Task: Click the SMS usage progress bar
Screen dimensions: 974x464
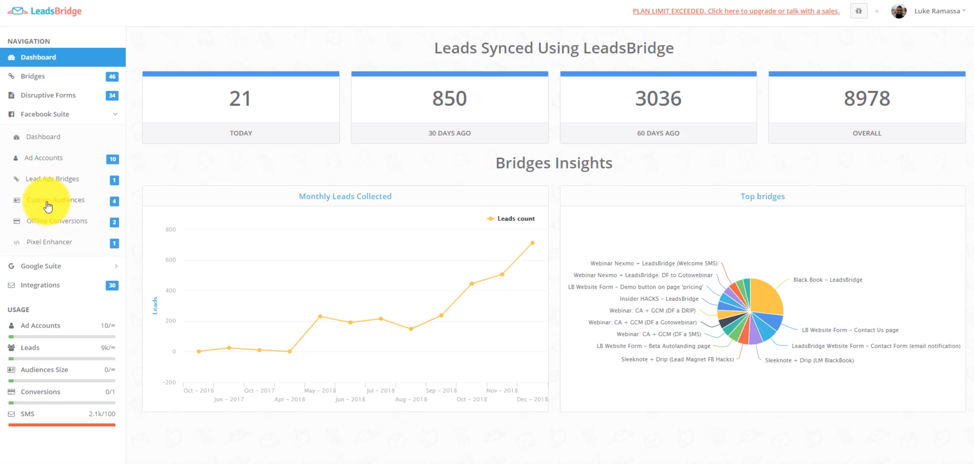Action: (62, 424)
